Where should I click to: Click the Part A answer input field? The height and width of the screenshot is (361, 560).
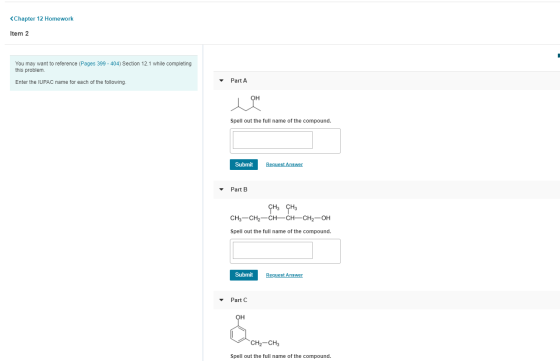click(x=273, y=140)
